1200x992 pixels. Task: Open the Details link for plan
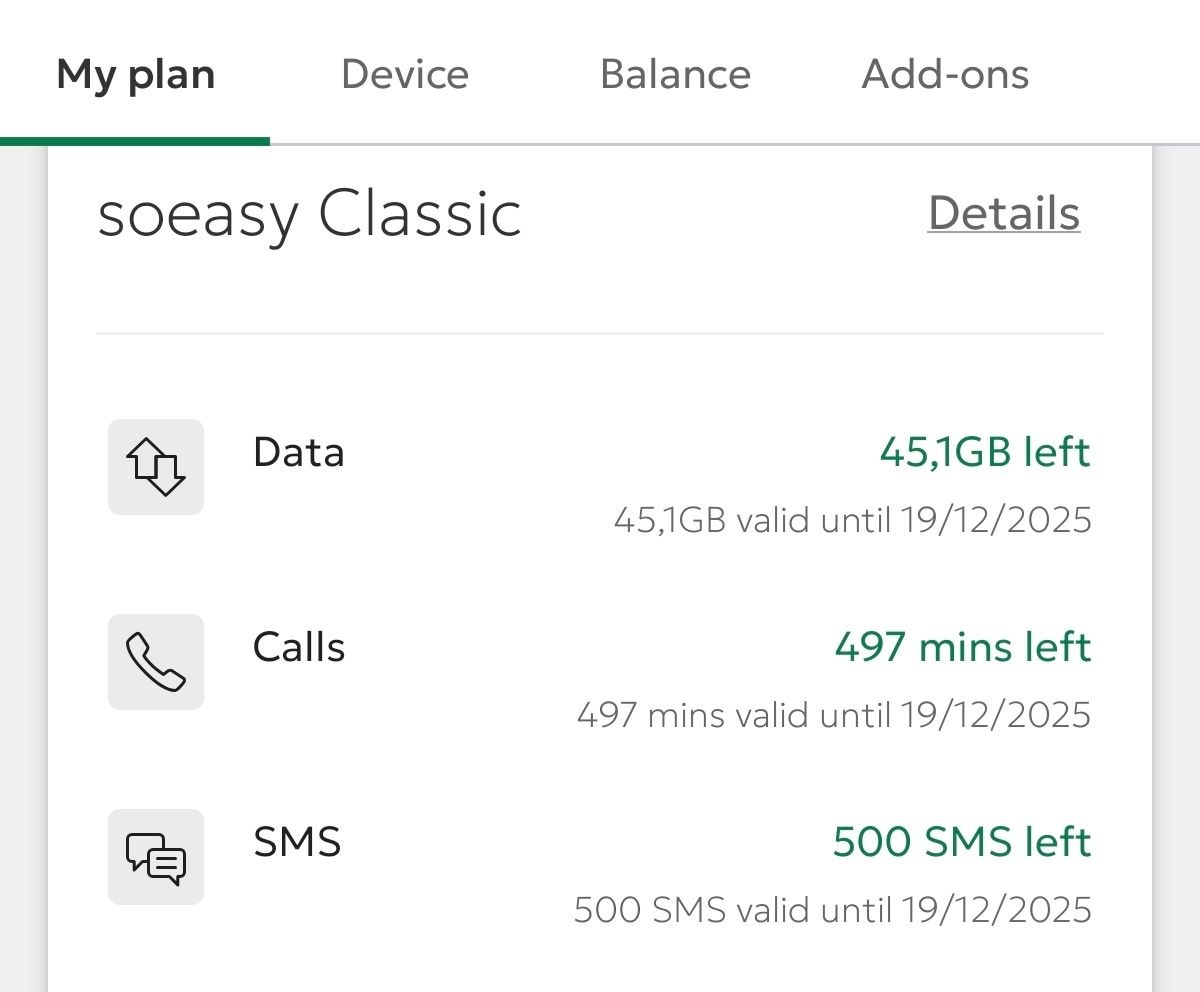point(1003,213)
